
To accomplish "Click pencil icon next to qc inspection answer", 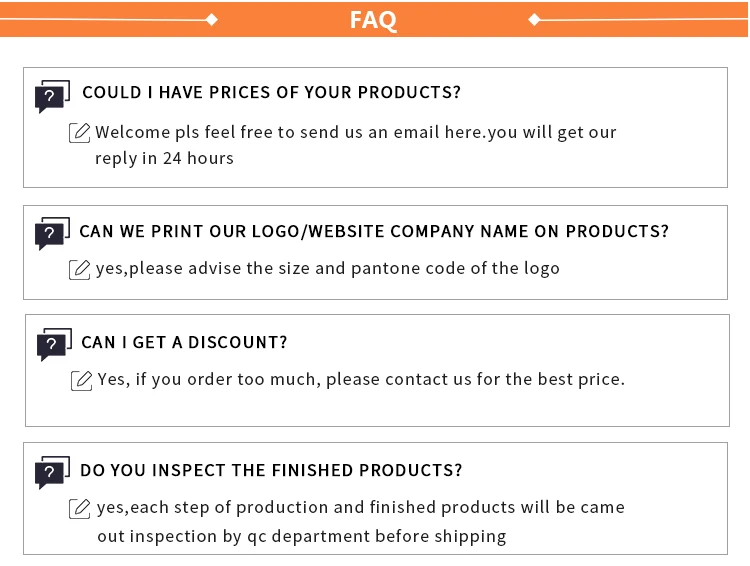I will (x=80, y=508).
